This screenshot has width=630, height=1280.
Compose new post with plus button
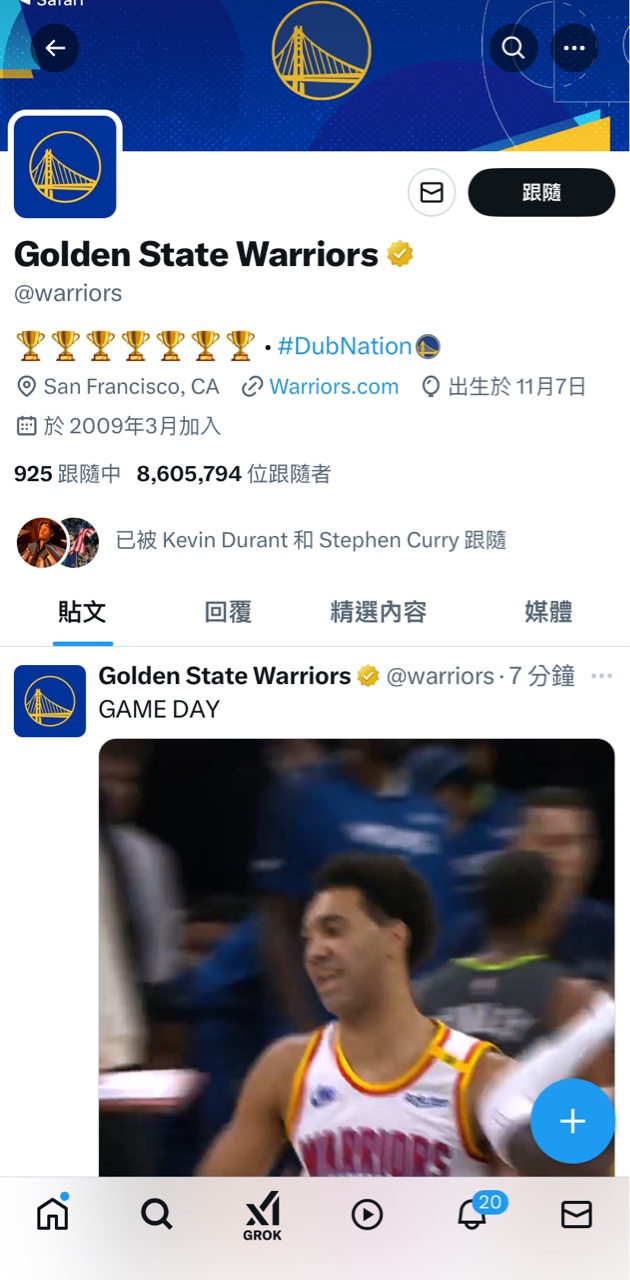573,1121
